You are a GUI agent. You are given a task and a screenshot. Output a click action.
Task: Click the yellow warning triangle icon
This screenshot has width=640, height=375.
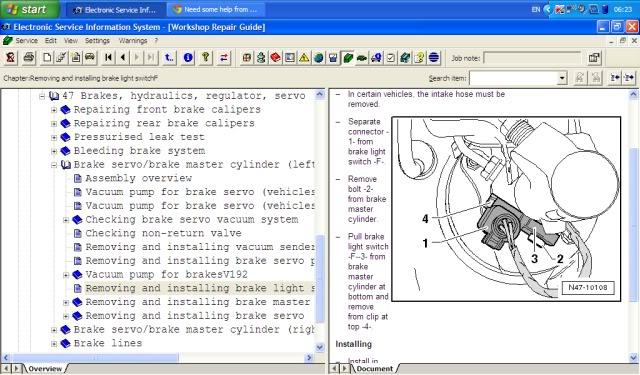pos(304,58)
